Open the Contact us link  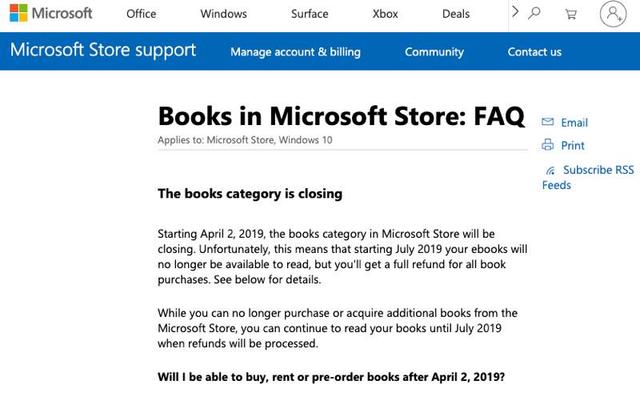534,52
